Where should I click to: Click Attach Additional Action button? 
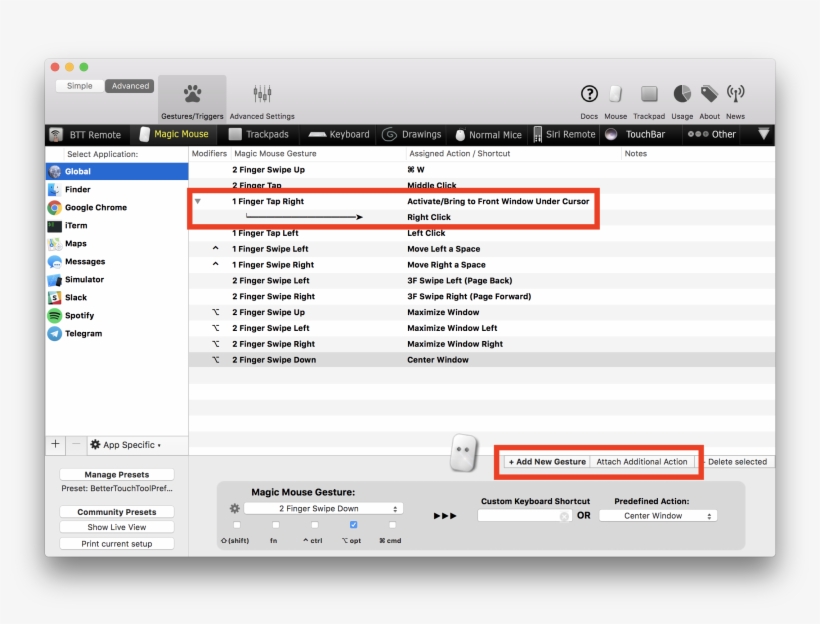tap(642, 462)
